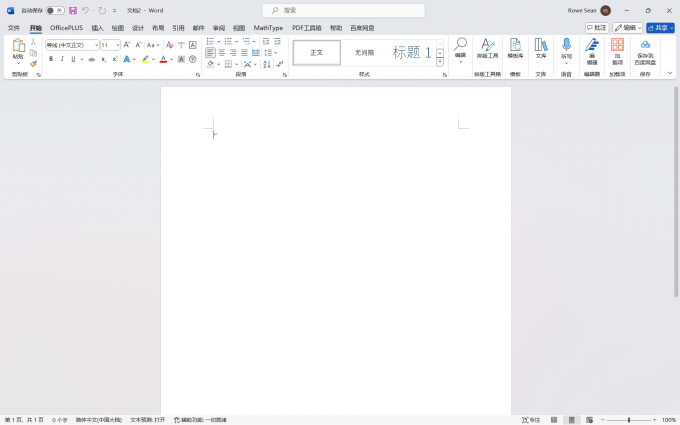
Task: Expand the styles gallery more arrow
Action: point(440,62)
